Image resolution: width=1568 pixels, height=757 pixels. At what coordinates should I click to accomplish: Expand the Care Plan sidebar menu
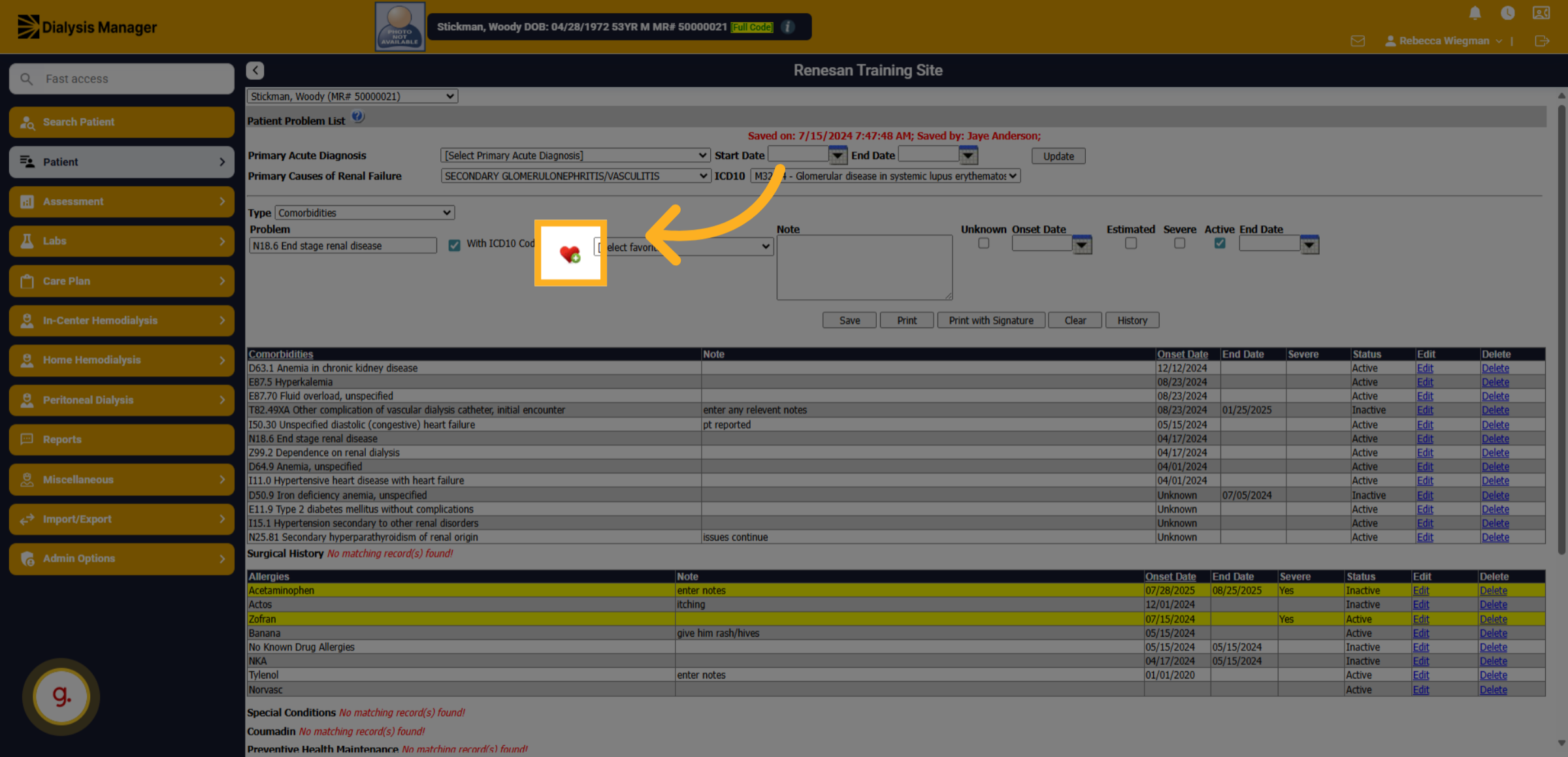(x=122, y=281)
